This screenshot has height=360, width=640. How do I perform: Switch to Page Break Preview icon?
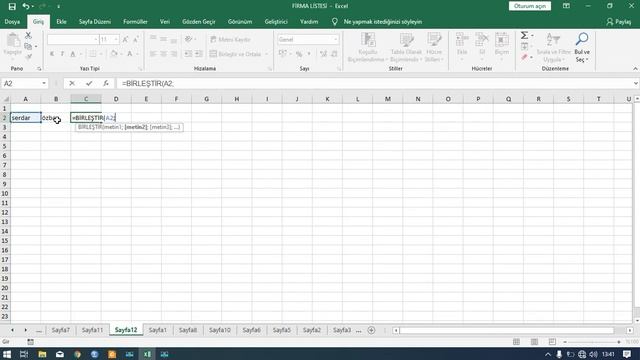click(552, 342)
